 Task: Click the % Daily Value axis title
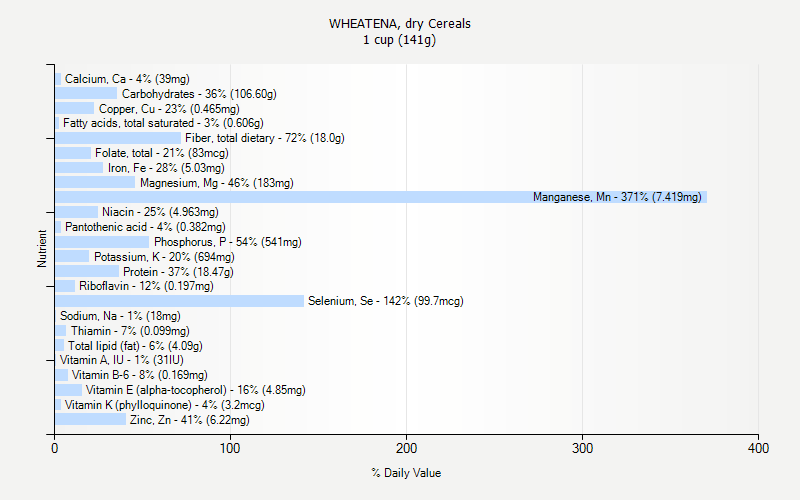[x=406, y=473]
